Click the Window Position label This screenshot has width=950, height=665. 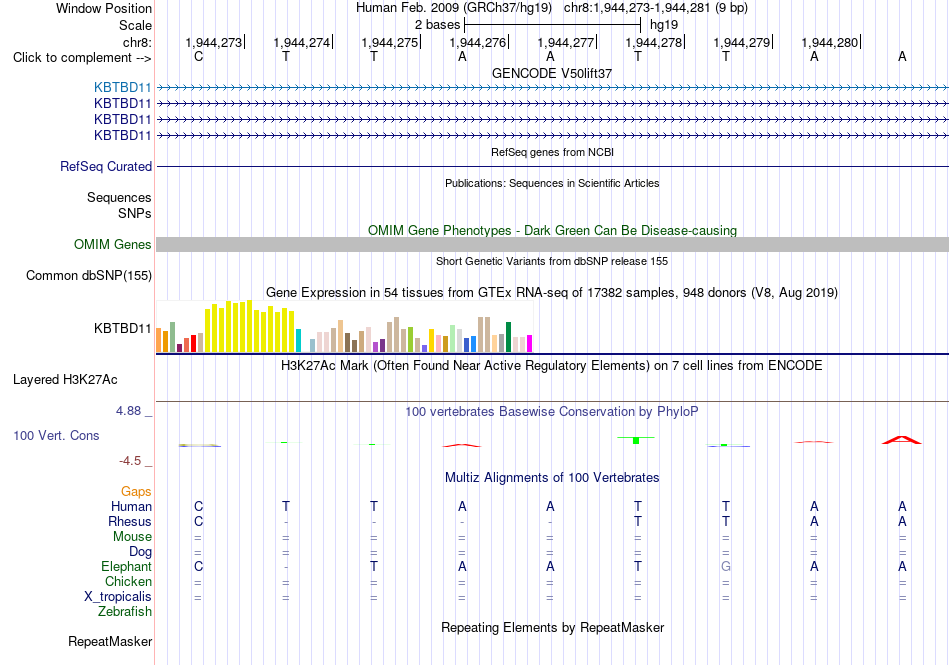104,8
